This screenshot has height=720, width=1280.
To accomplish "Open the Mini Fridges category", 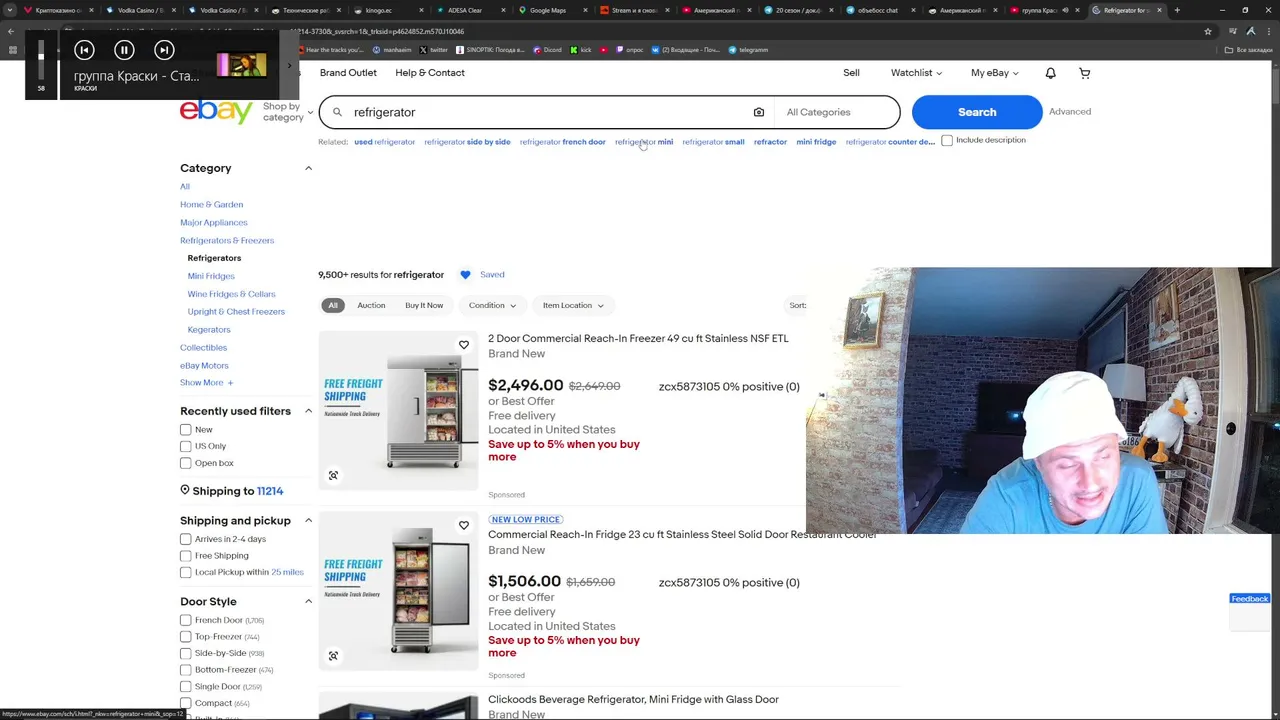I will click(211, 276).
